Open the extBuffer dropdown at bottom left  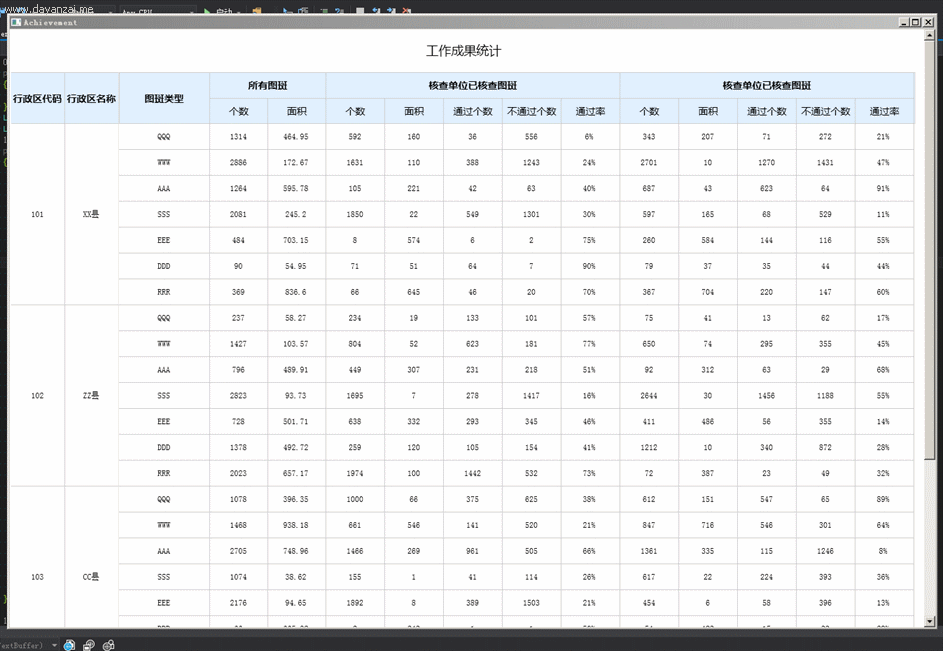pos(52,644)
